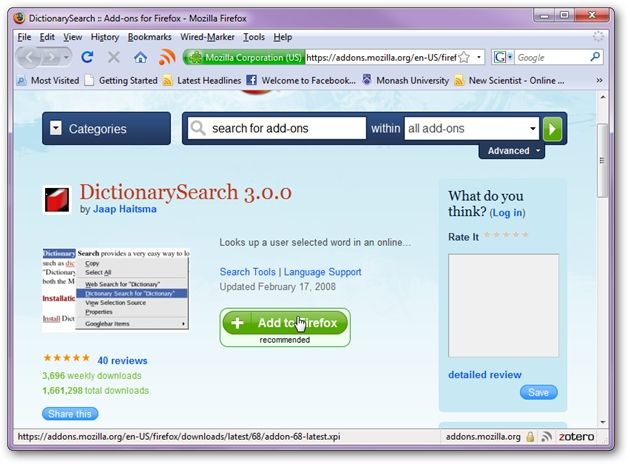Open the Tools menu

pyautogui.click(x=254, y=37)
